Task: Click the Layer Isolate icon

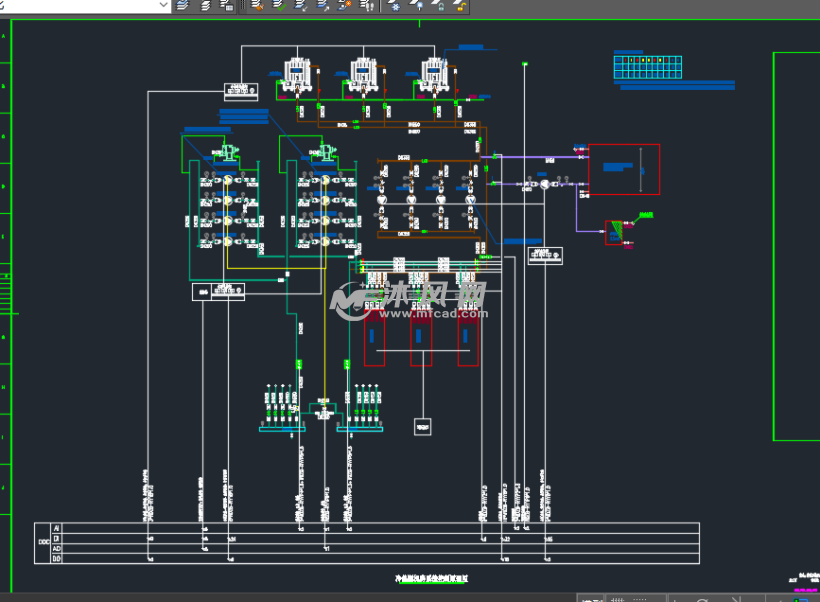Action: pos(345,5)
